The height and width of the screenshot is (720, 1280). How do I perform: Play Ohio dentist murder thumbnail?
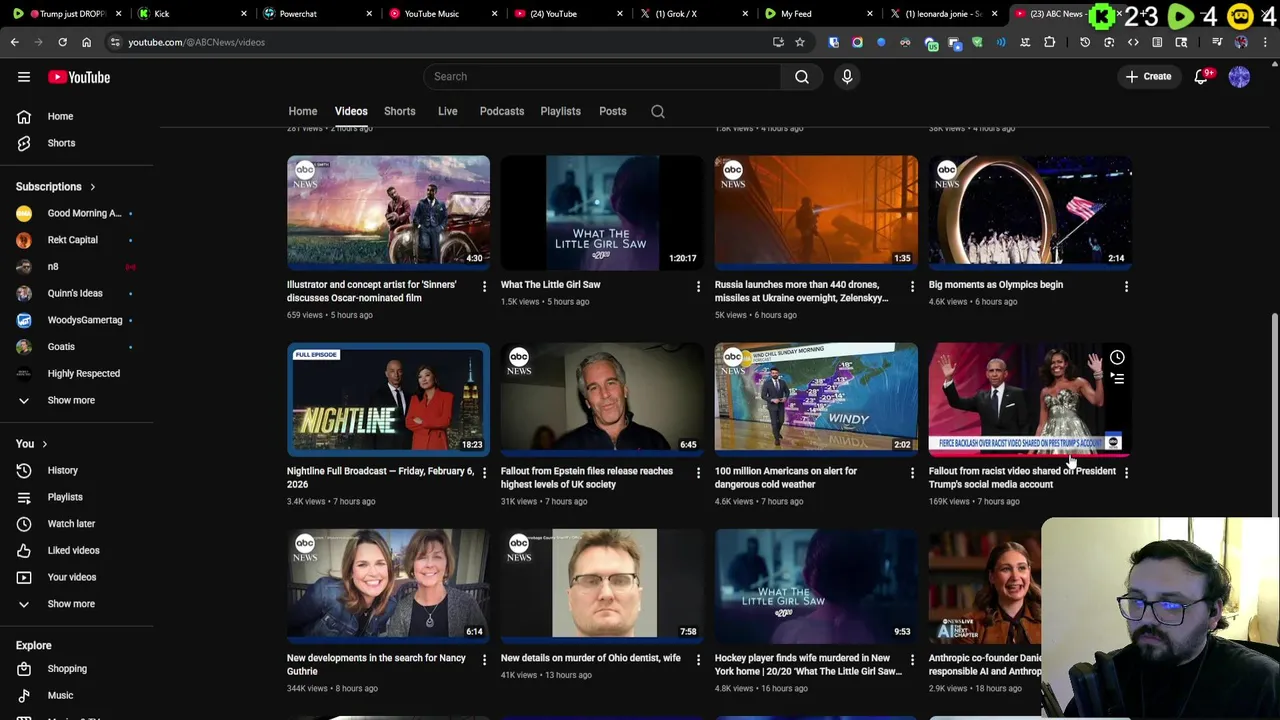click(602, 585)
